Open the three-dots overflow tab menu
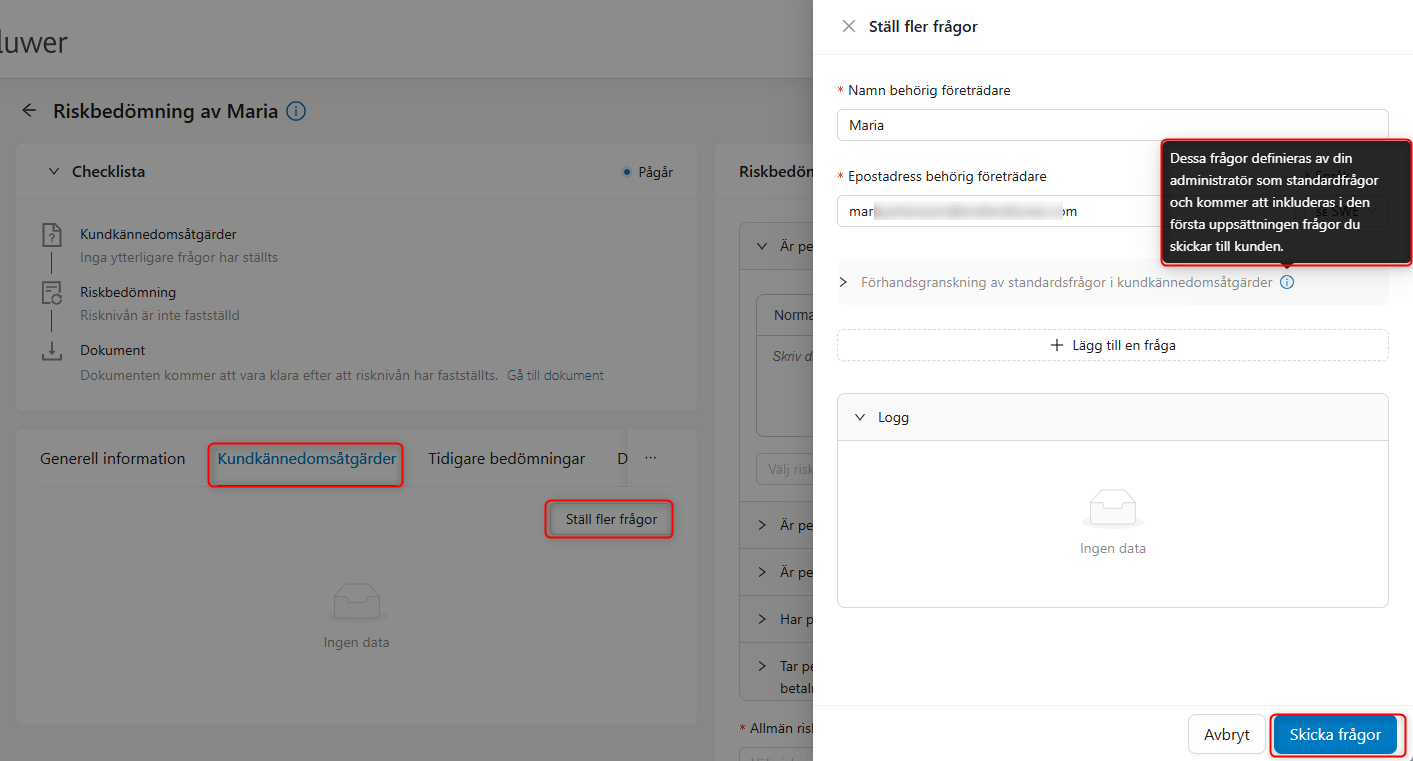Viewport: 1413px width, 761px height. 651,458
